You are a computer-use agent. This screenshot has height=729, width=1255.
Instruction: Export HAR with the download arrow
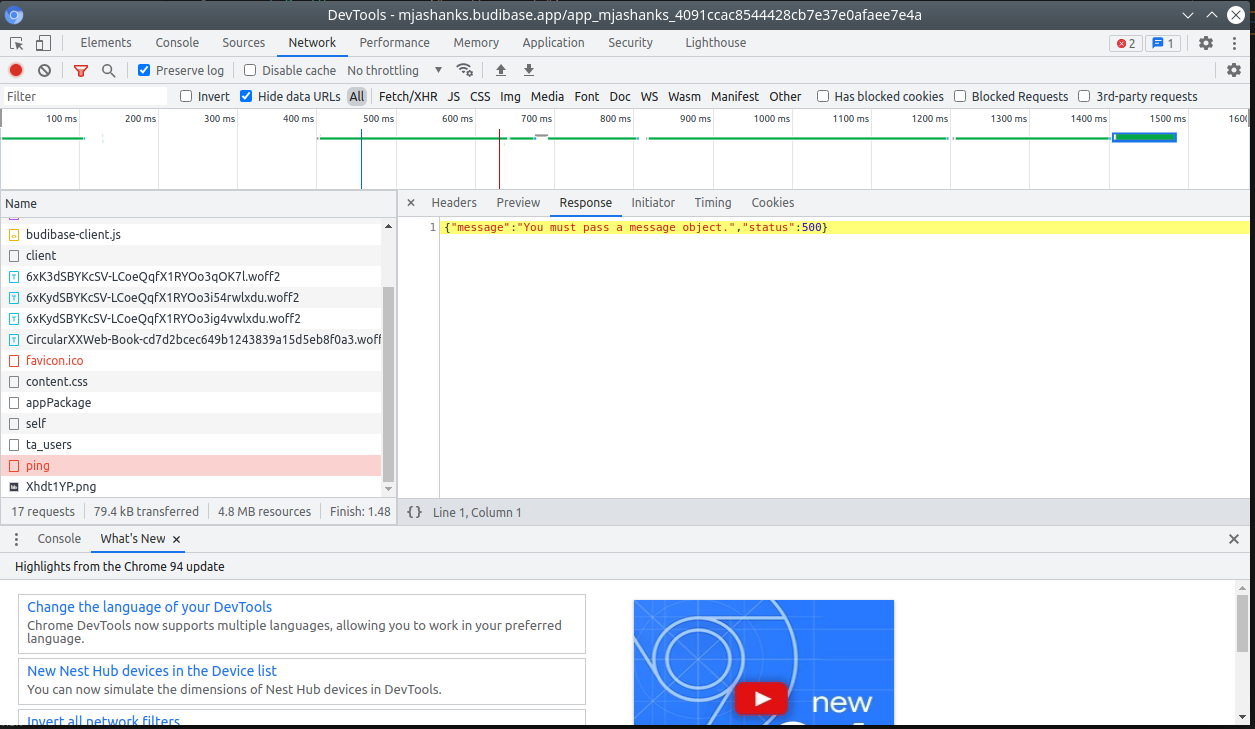pos(529,70)
